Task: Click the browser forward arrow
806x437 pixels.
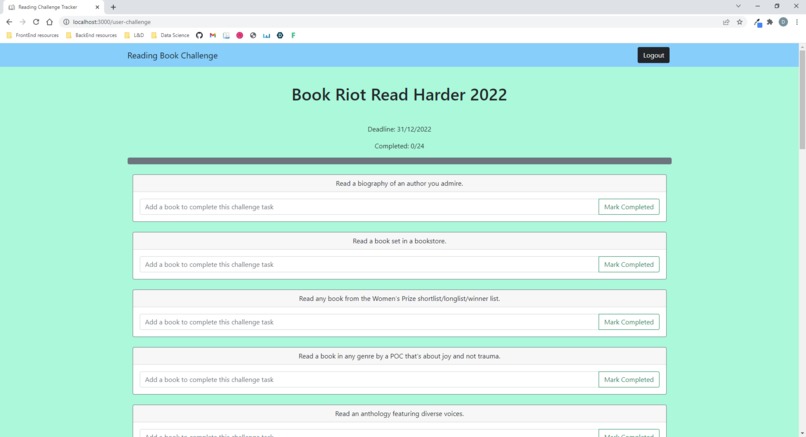Action: [22, 22]
